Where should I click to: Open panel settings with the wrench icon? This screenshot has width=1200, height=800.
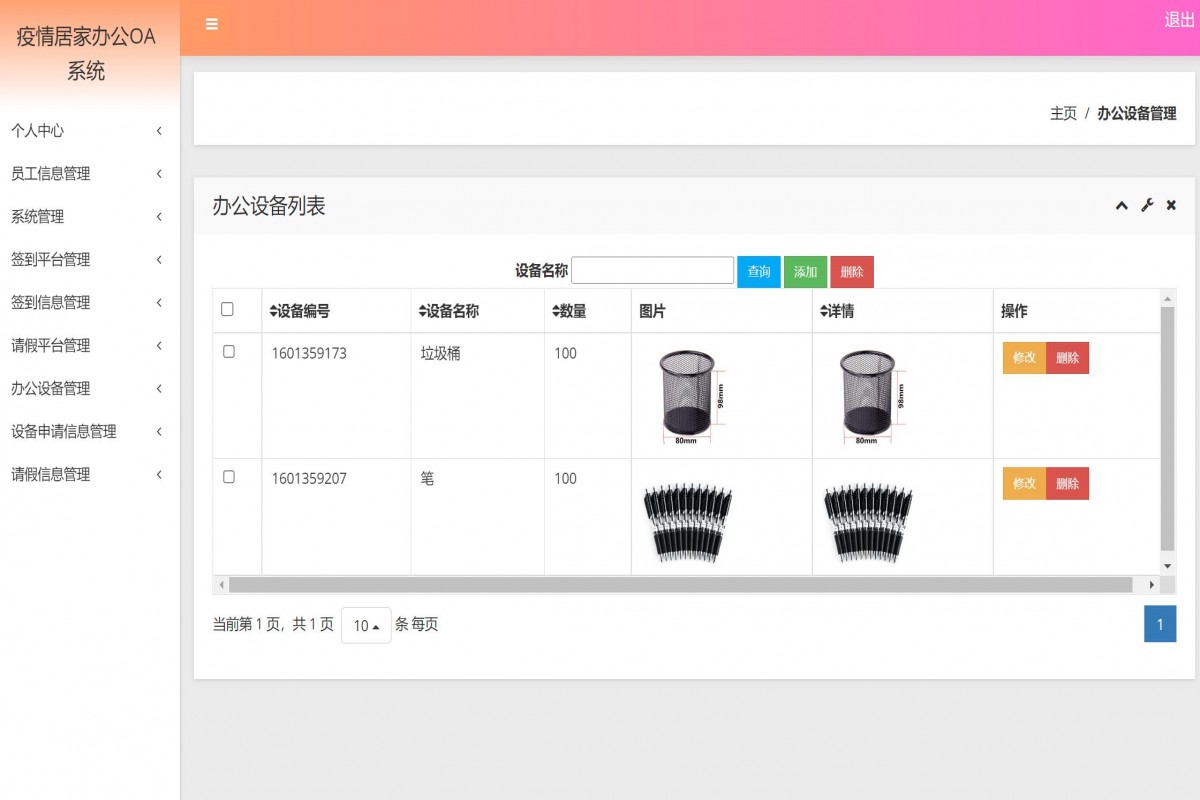1146,206
